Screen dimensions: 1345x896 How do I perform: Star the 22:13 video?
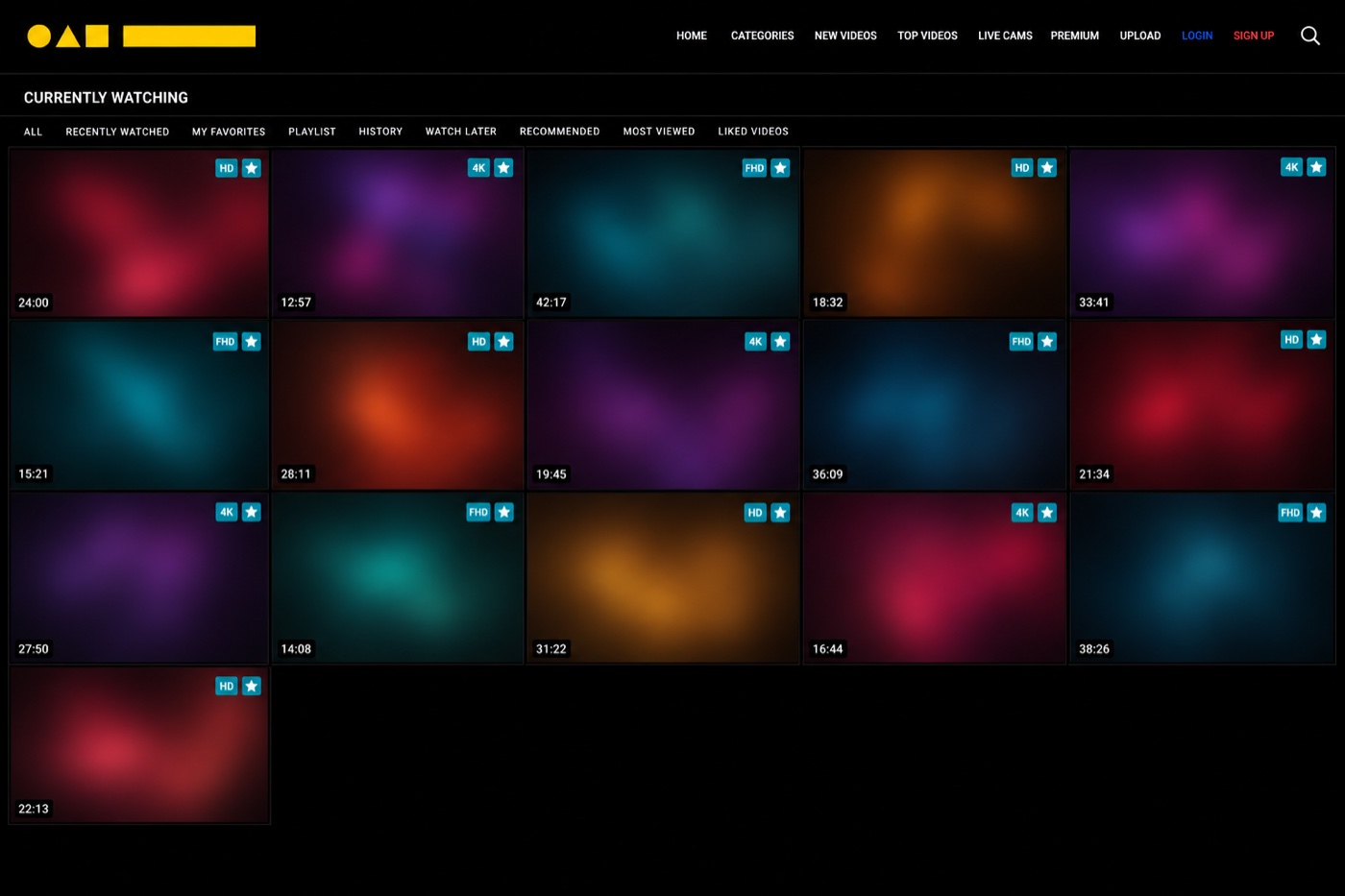pos(252,687)
